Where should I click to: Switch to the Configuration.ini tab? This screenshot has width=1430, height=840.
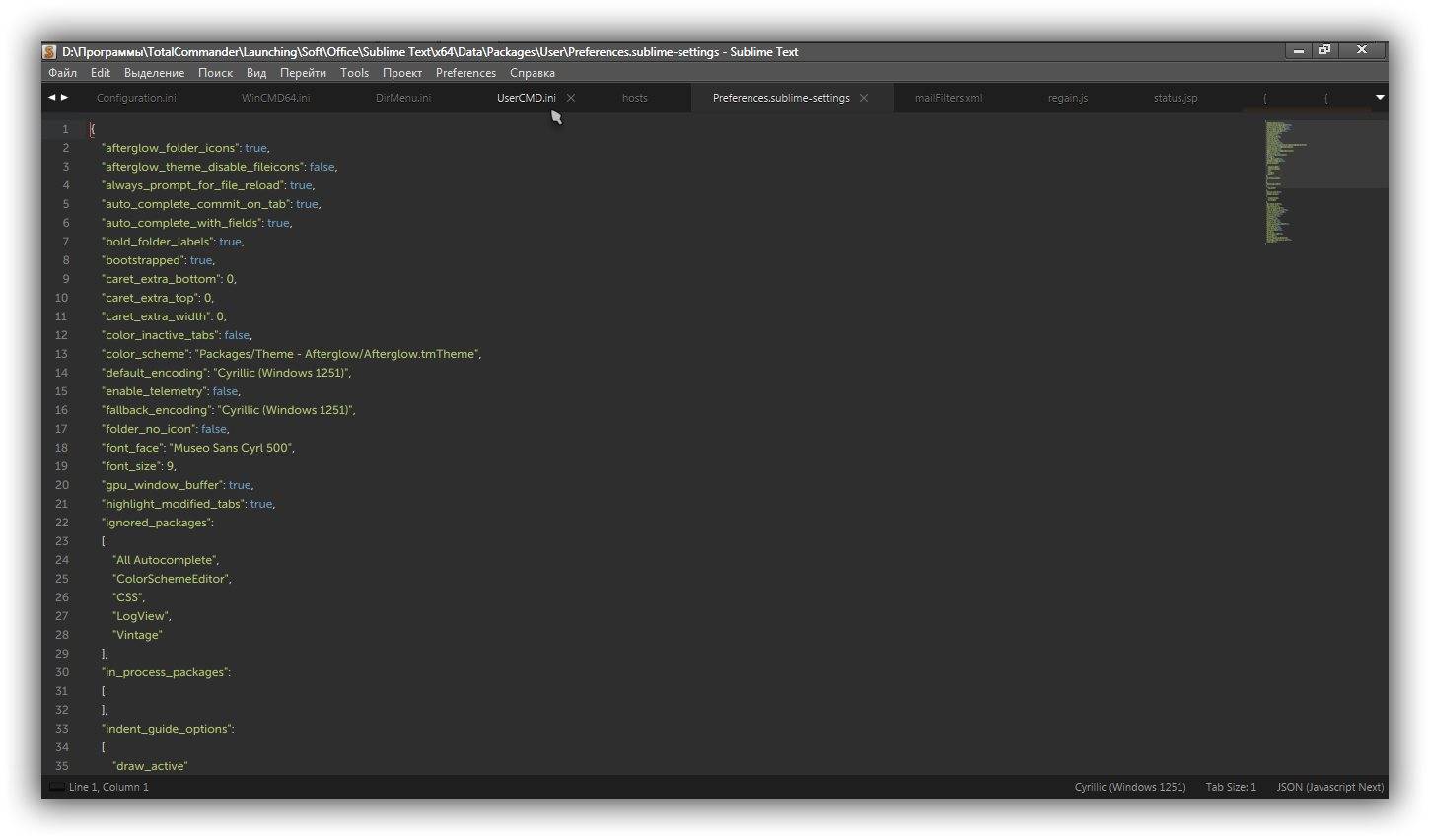click(136, 98)
